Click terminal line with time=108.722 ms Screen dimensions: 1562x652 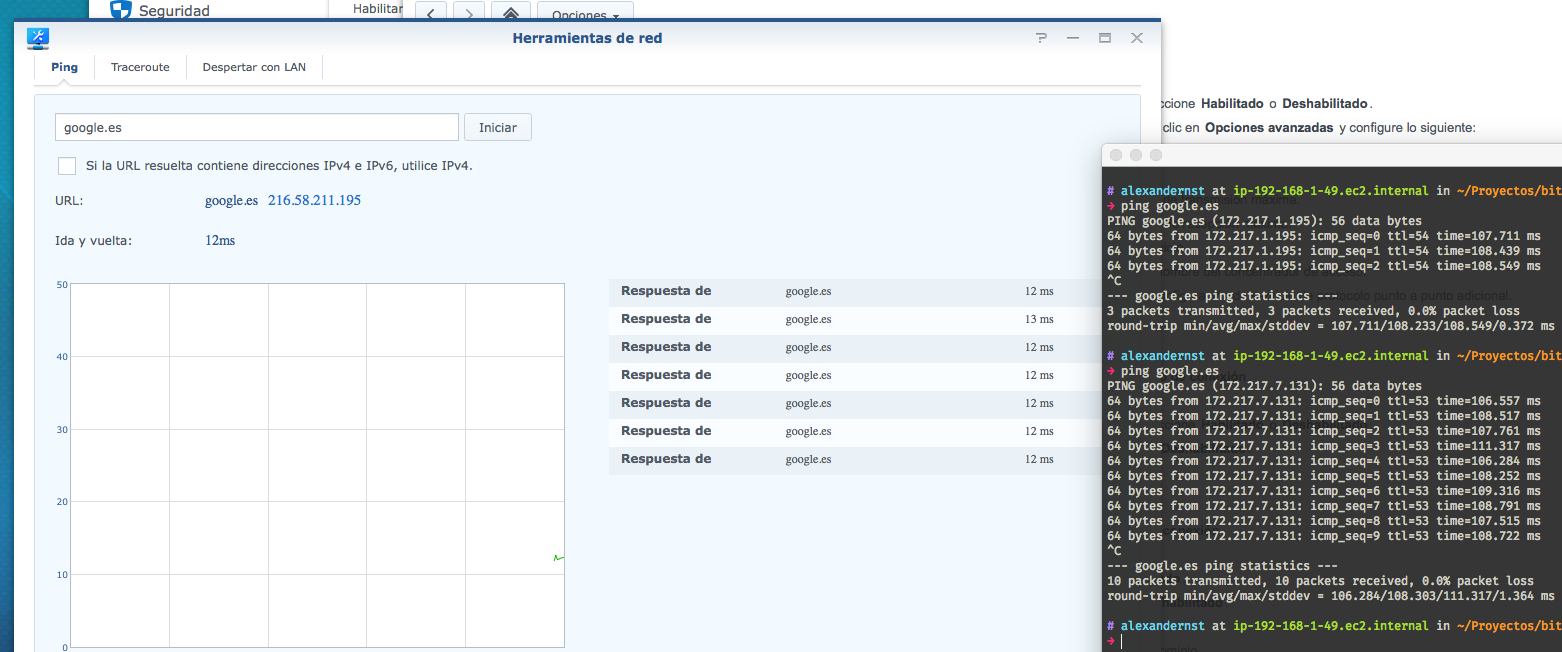tap(1324, 536)
